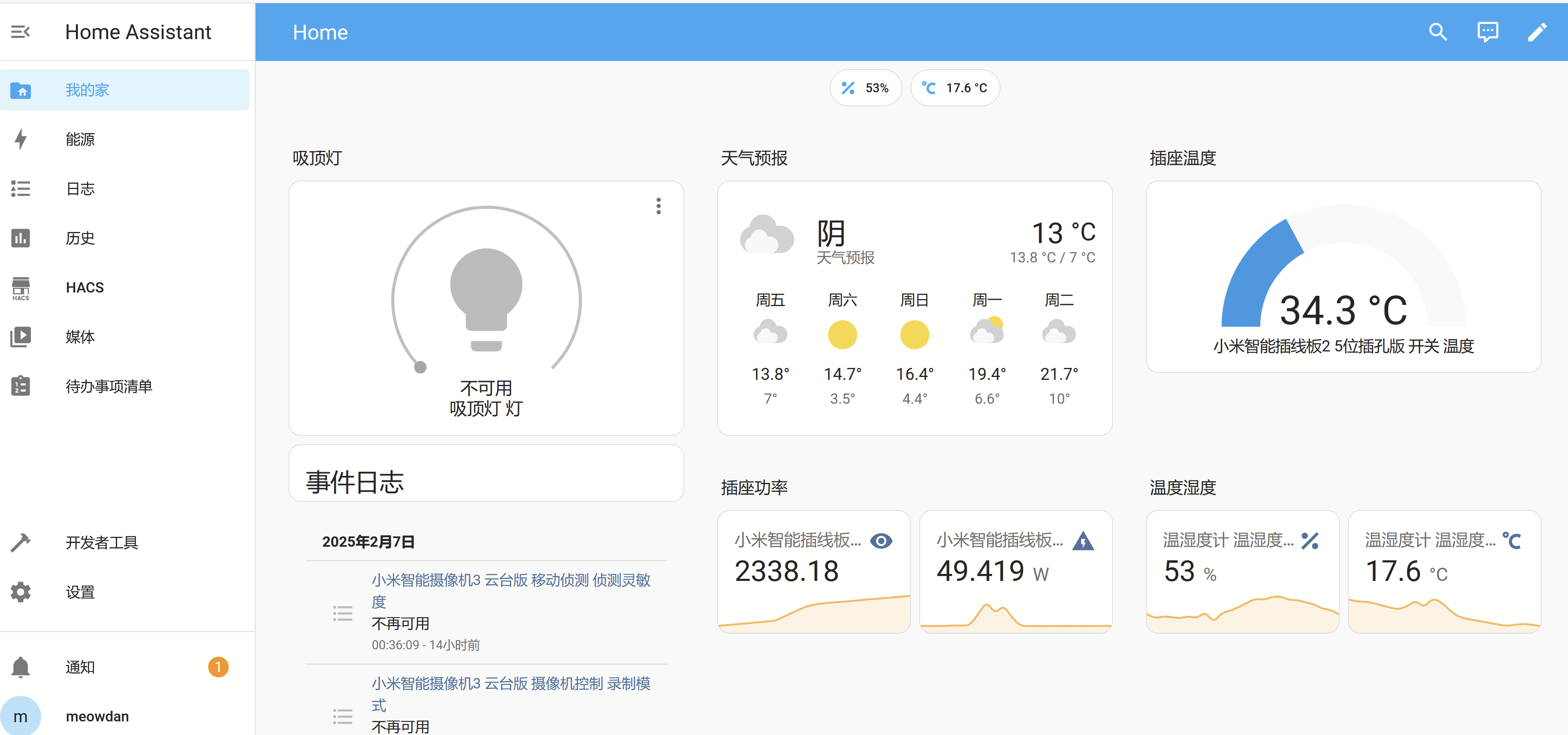This screenshot has height=735, width=1568.
Task: Open the 日志 logbook page
Action: pyautogui.click(x=125, y=189)
